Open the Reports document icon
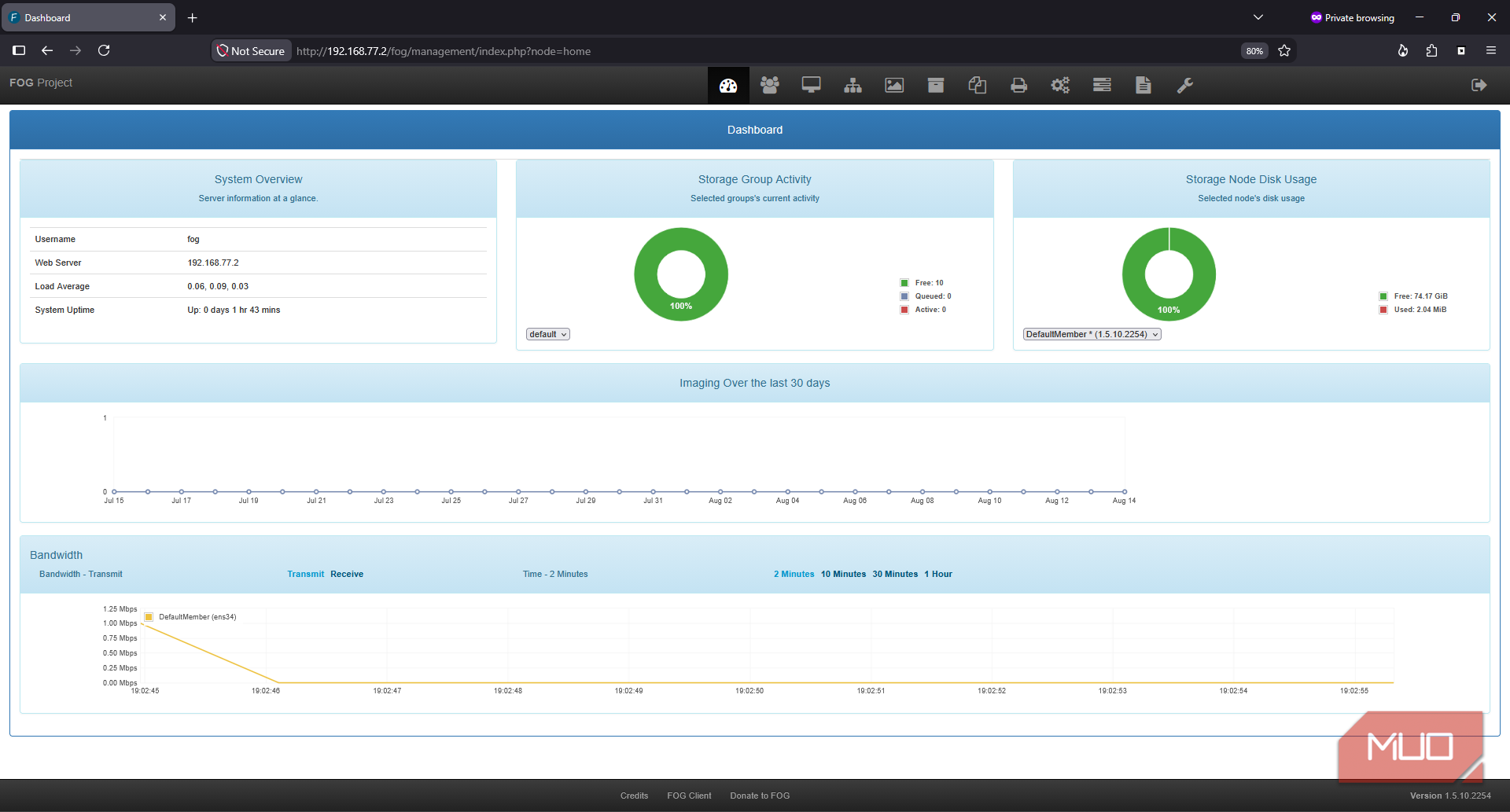This screenshot has height=812, width=1510. pyautogui.click(x=1144, y=85)
